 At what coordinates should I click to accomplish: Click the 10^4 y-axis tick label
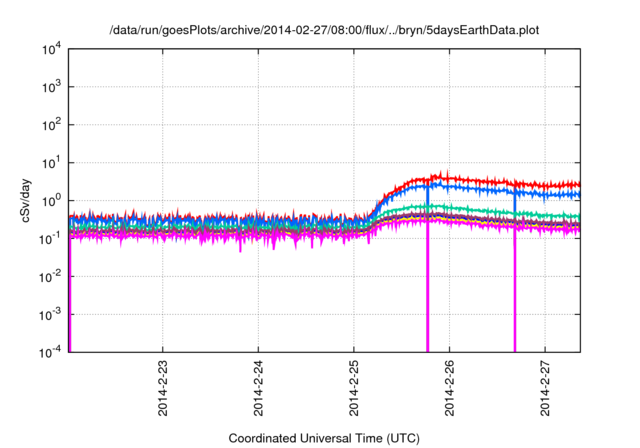(51, 49)
